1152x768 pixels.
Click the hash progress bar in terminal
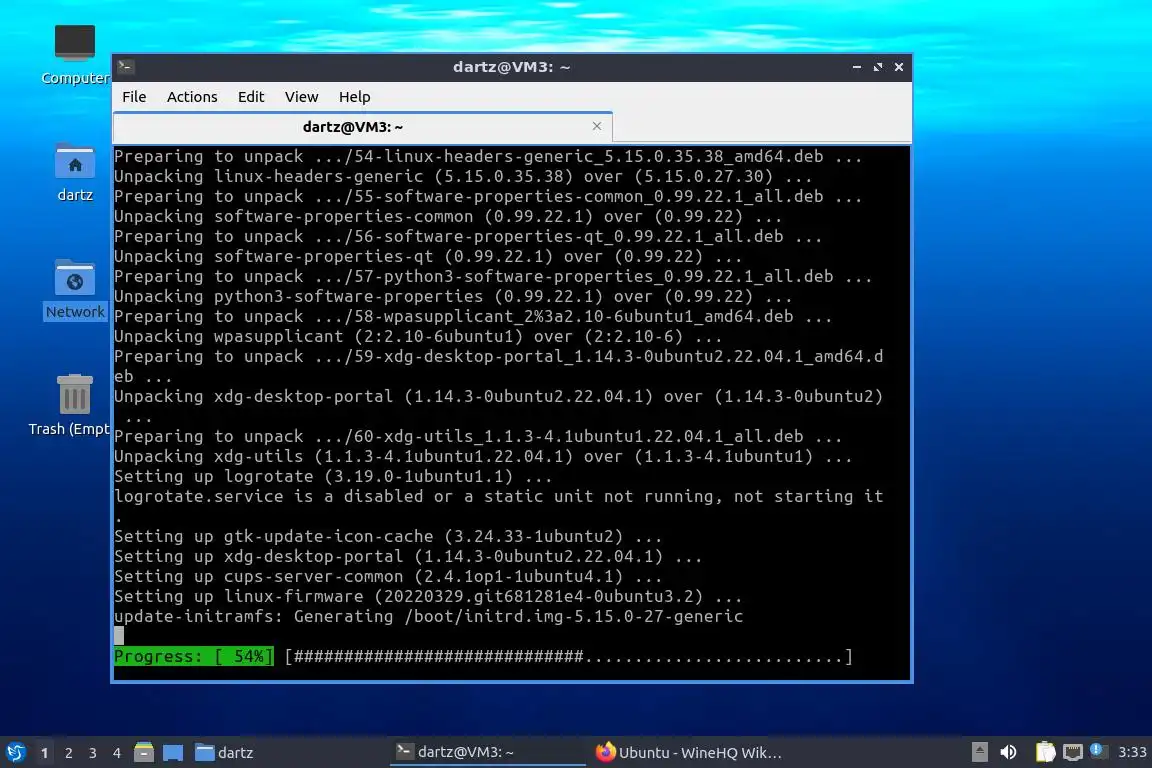pos(569,656)
